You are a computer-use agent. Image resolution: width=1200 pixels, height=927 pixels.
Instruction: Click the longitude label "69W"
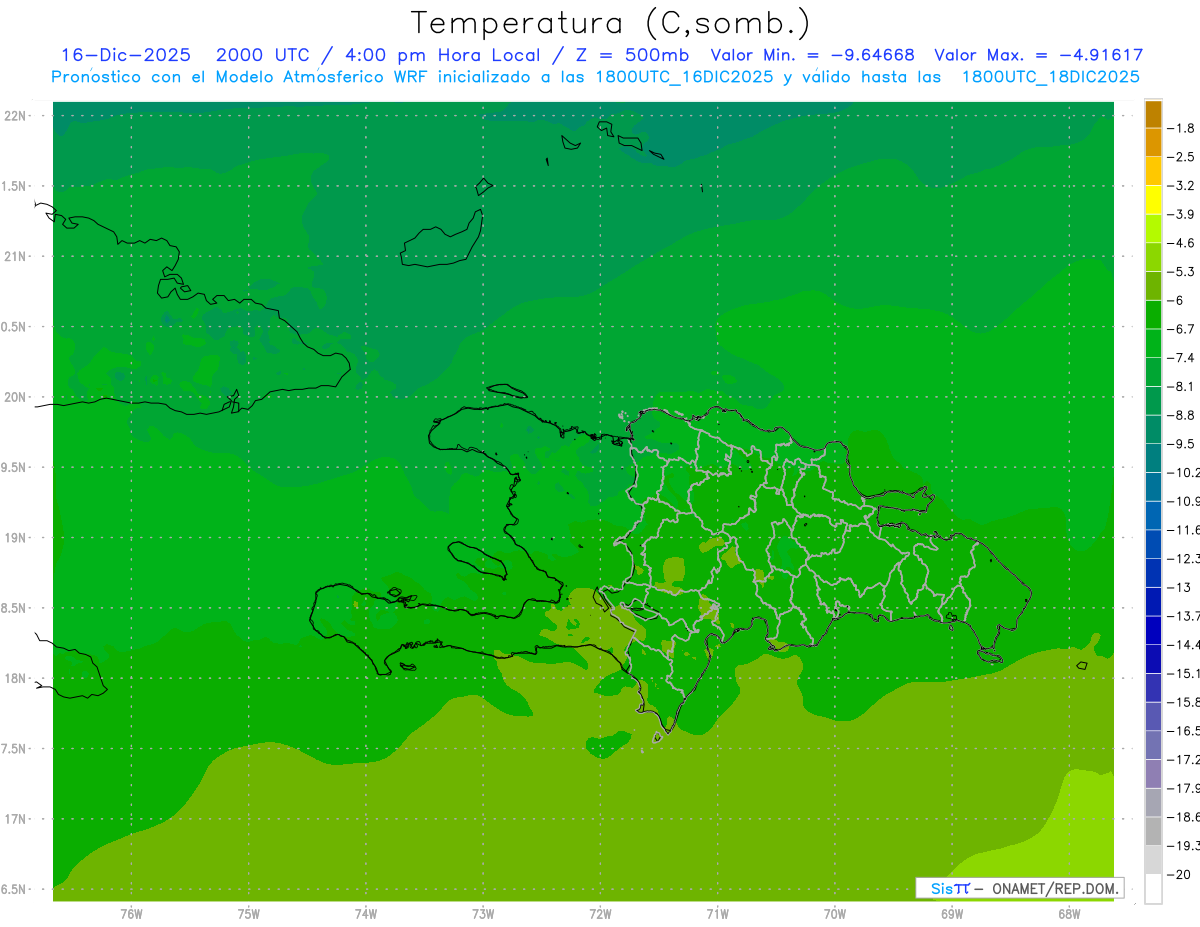[x=952, y=914]
